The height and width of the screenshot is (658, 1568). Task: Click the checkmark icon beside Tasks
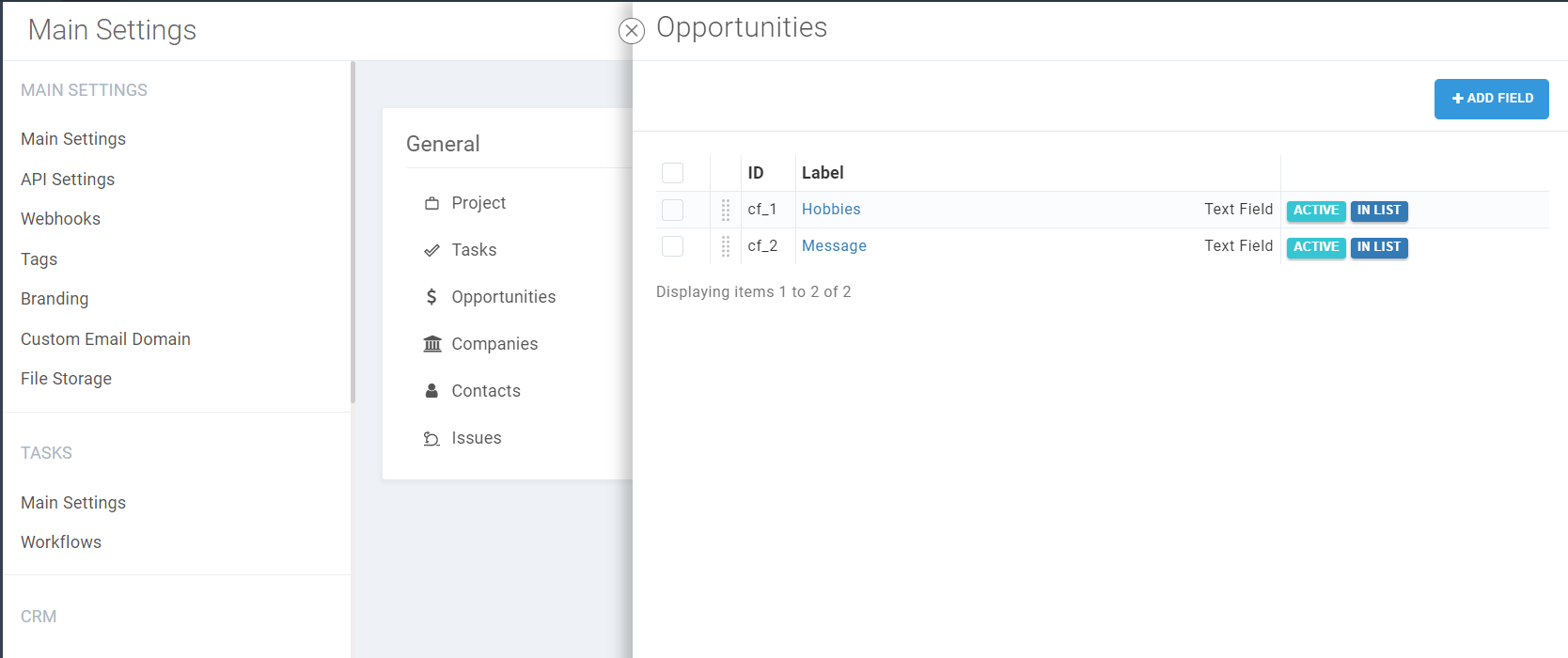(x=431, y=250)
